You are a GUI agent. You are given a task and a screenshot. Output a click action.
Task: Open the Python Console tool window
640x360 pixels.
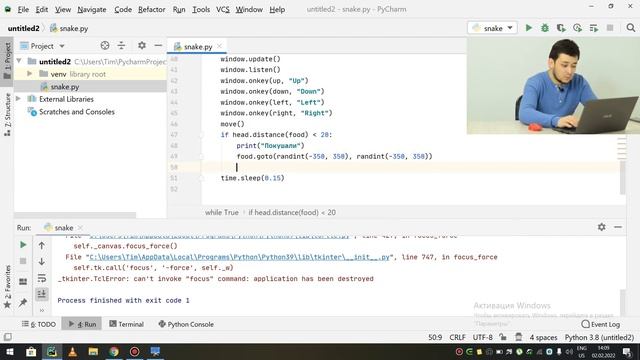pos(186,324)
